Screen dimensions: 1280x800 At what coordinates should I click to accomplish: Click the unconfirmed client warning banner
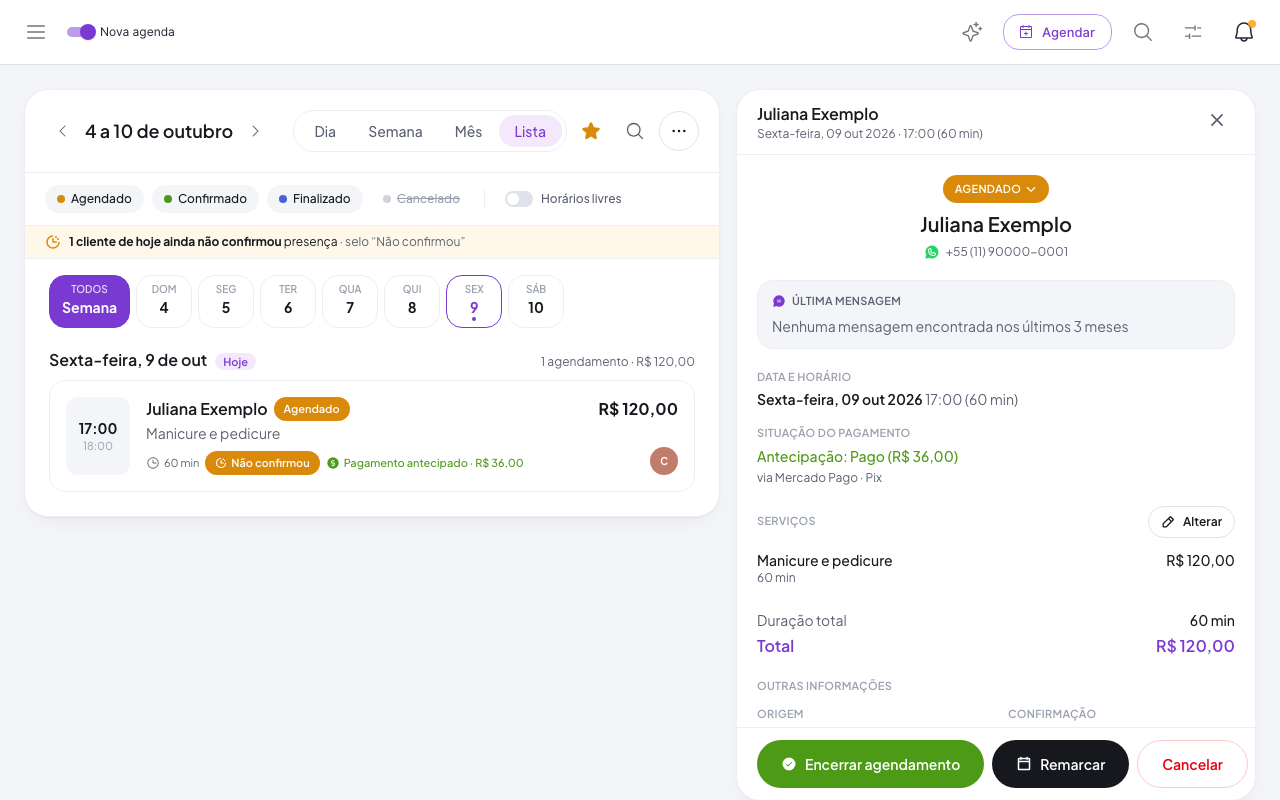(x=372, y=242)
